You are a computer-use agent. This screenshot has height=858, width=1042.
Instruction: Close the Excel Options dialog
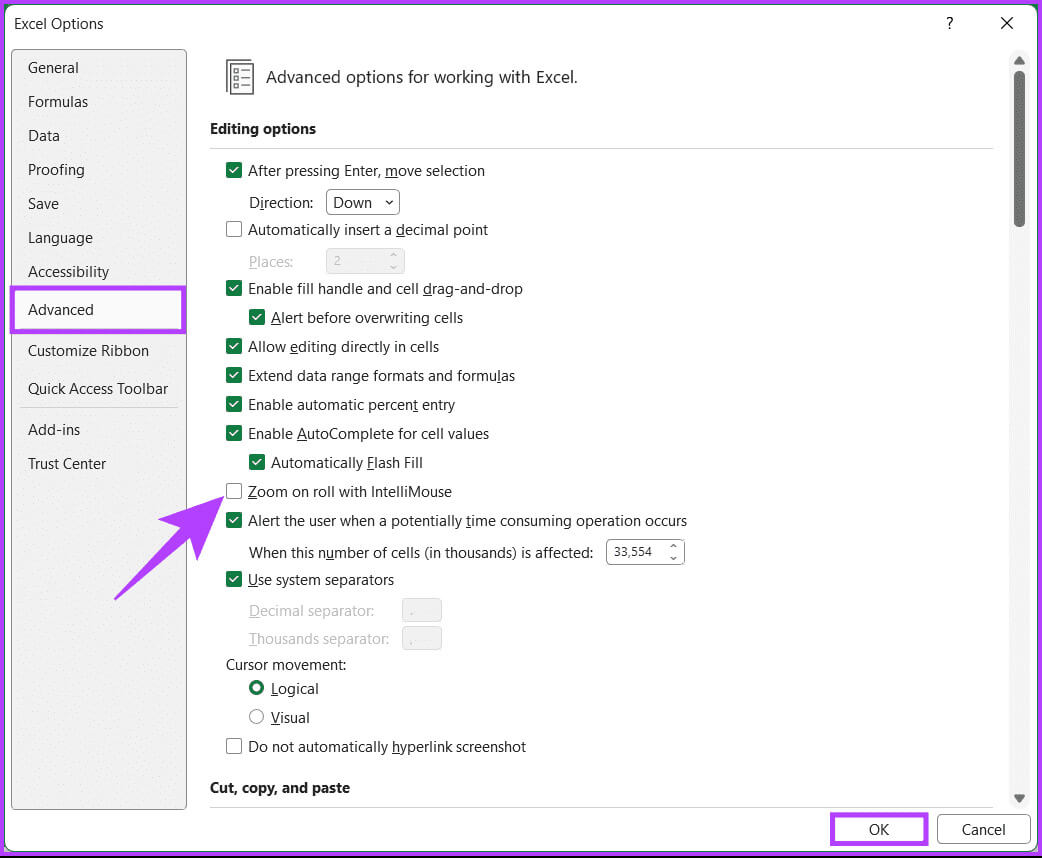tap(1007, 23)
